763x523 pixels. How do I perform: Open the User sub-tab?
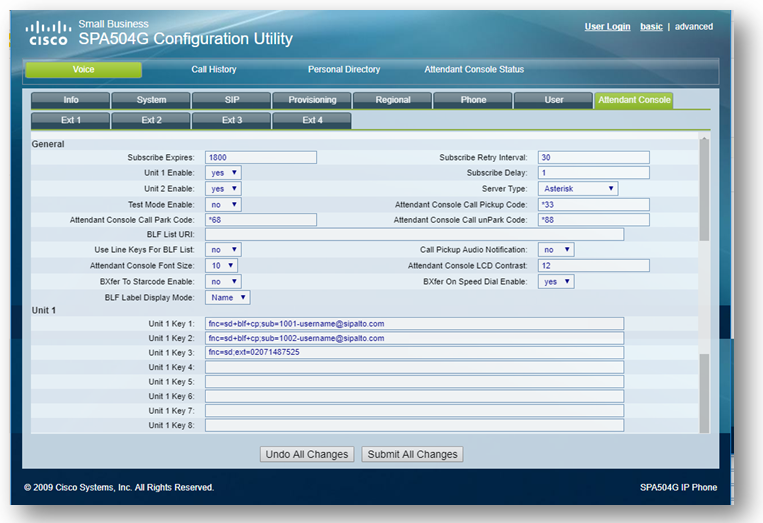pos(554,100)
